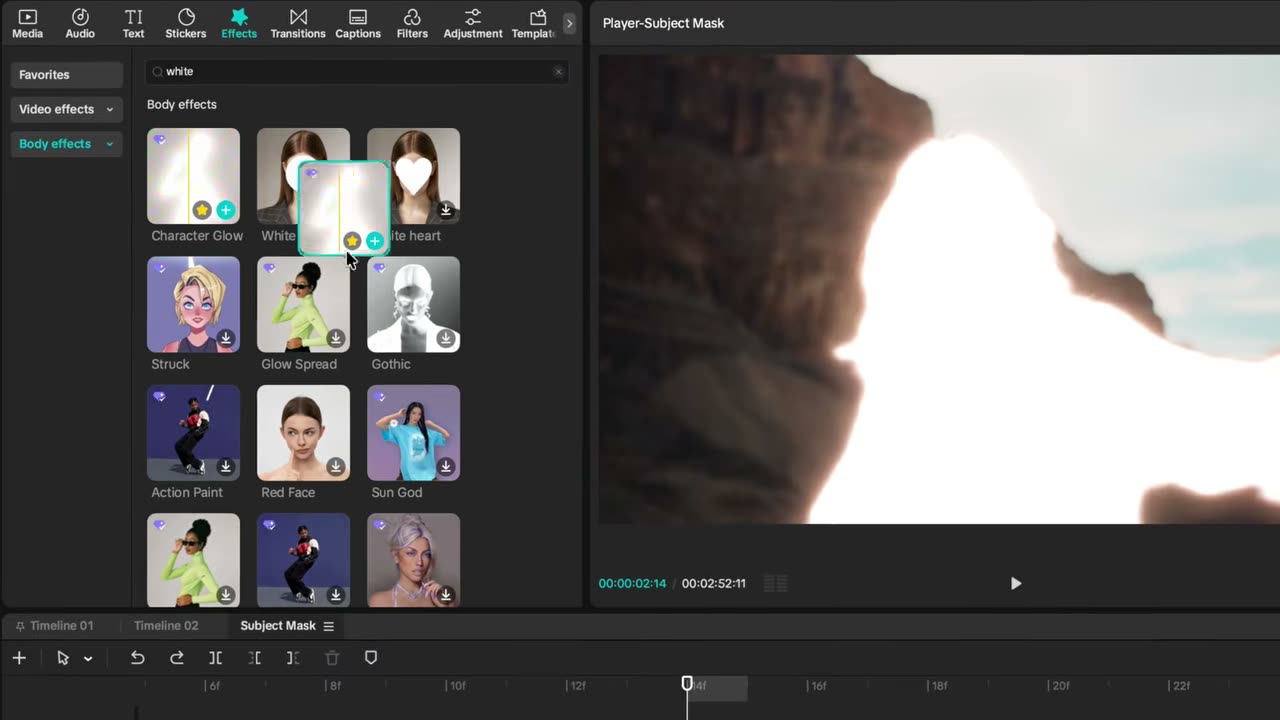The image size is (1280, 720).
Task: Play the preview with the play button
Action: click(x=1016, y=583)
